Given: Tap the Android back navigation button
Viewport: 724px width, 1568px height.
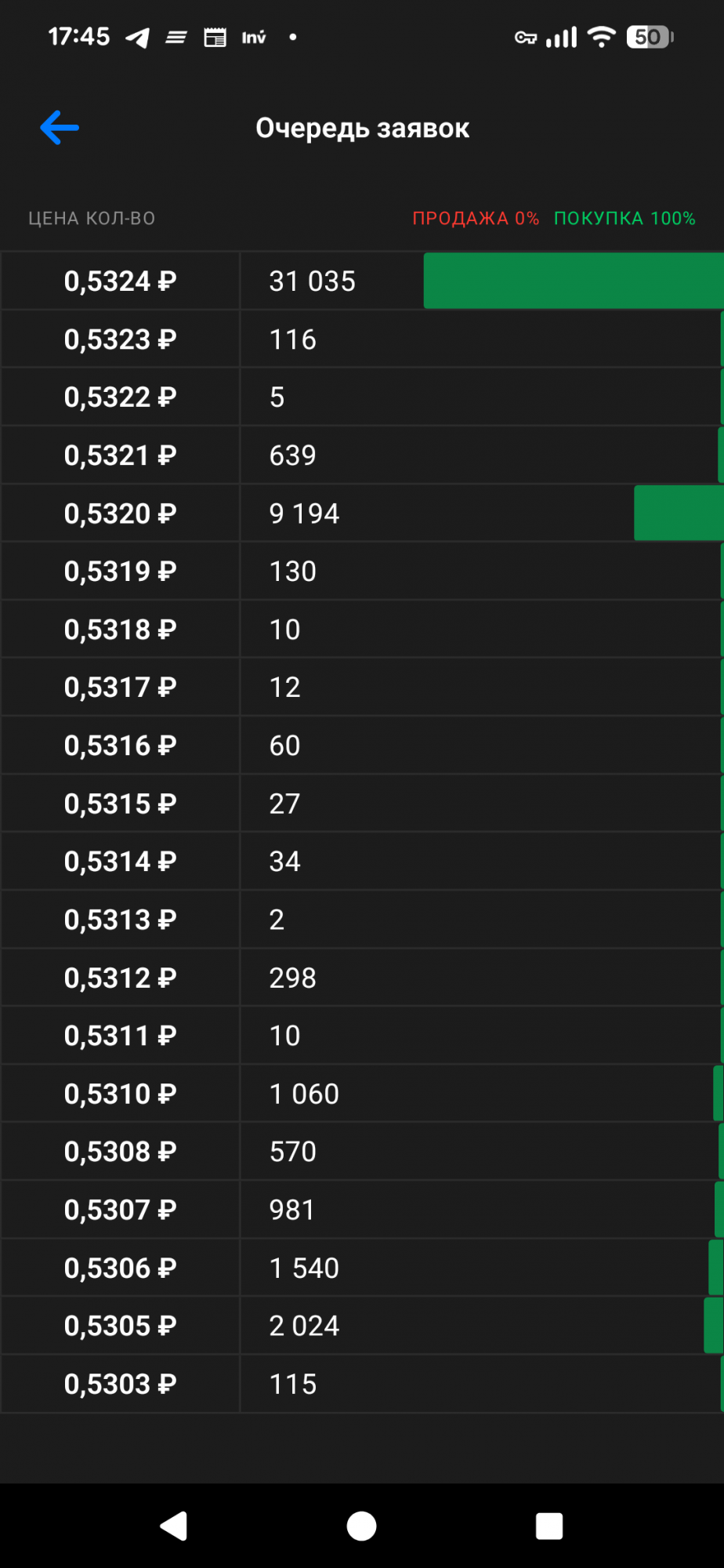Looking at the screenshot, I should pos(174,1526).
